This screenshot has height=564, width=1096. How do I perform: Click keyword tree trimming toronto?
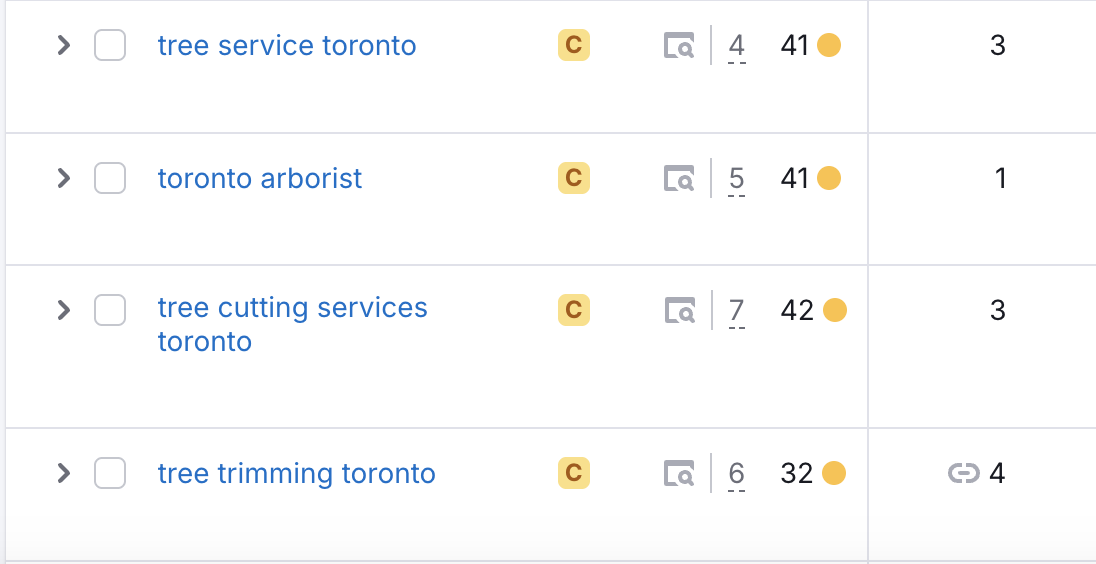click(x=297, y=473)
